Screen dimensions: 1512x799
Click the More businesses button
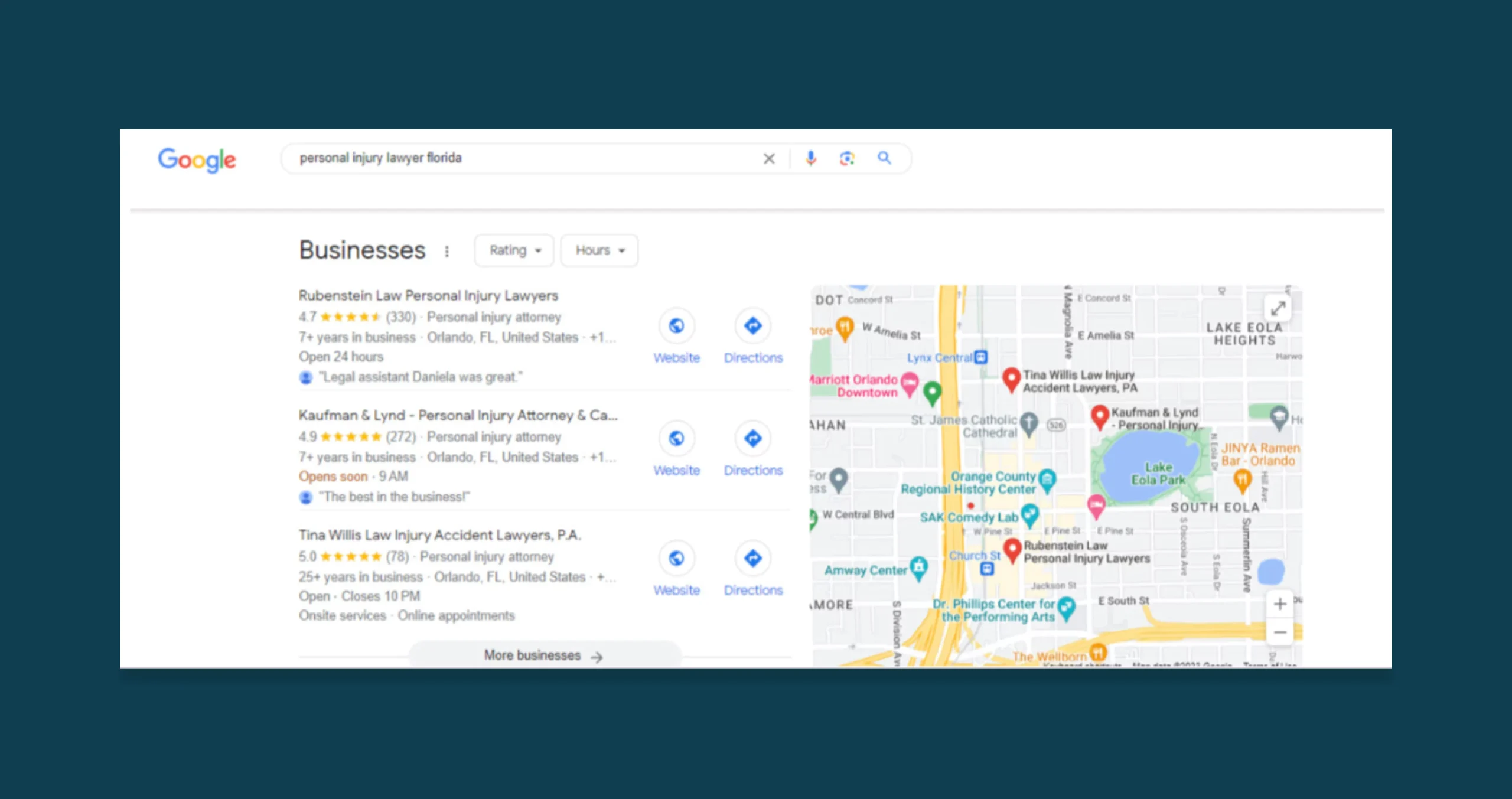point(544,655)
